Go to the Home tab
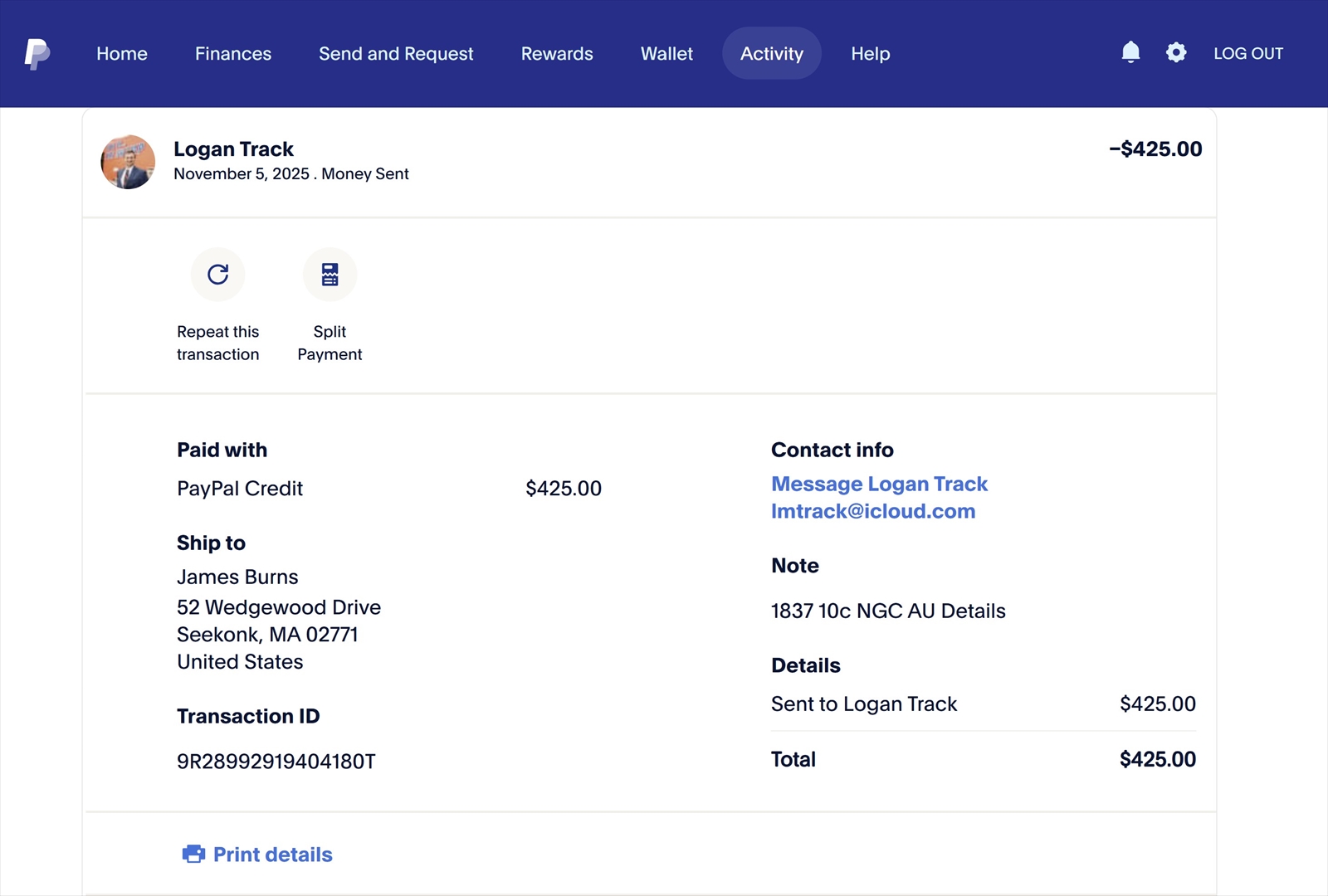The image size is (1328, 896). [122, 54]
